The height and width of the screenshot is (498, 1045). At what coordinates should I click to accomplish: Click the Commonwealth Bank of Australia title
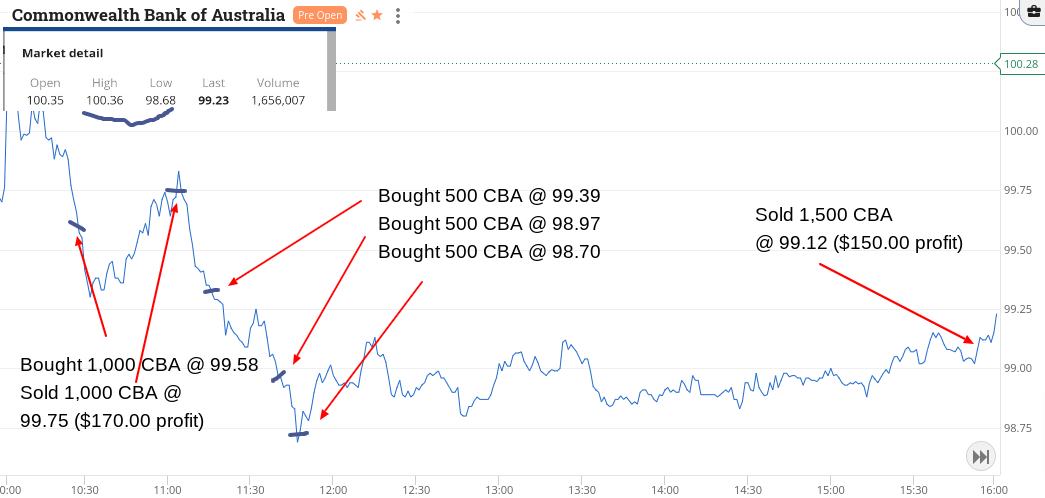[149, 15]
